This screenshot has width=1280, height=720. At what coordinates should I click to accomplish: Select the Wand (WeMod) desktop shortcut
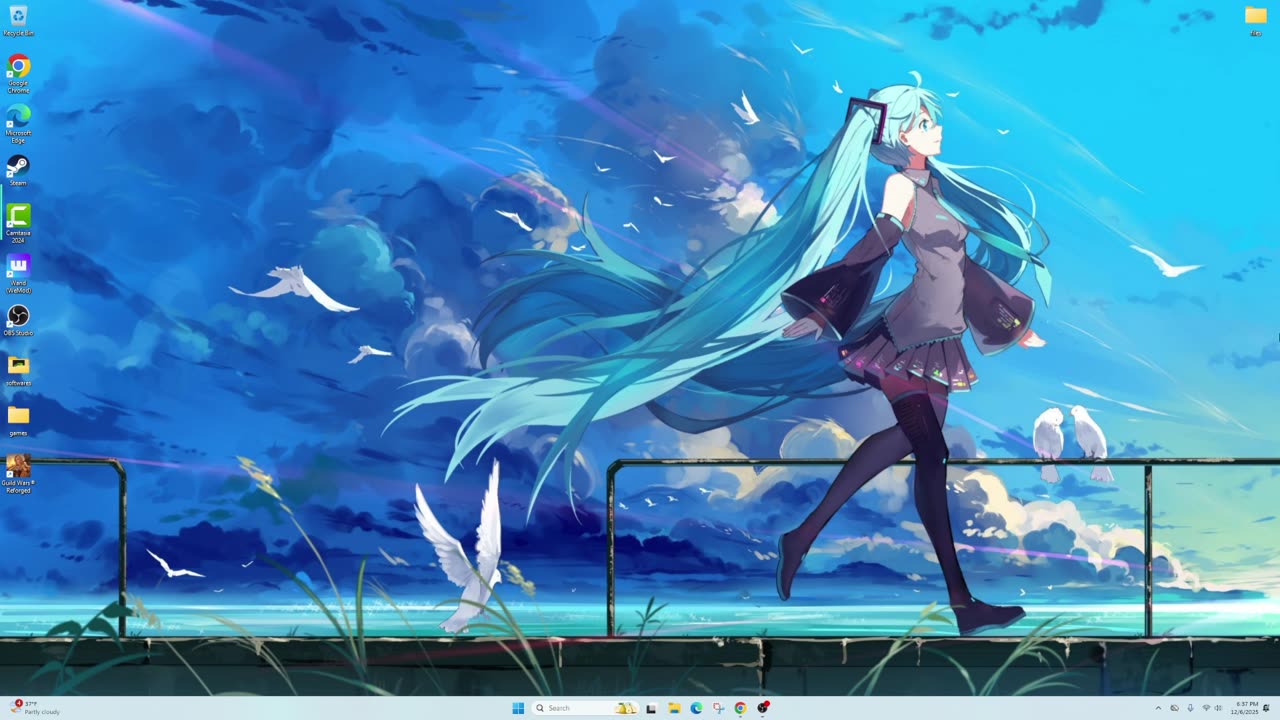click(18, 273)
